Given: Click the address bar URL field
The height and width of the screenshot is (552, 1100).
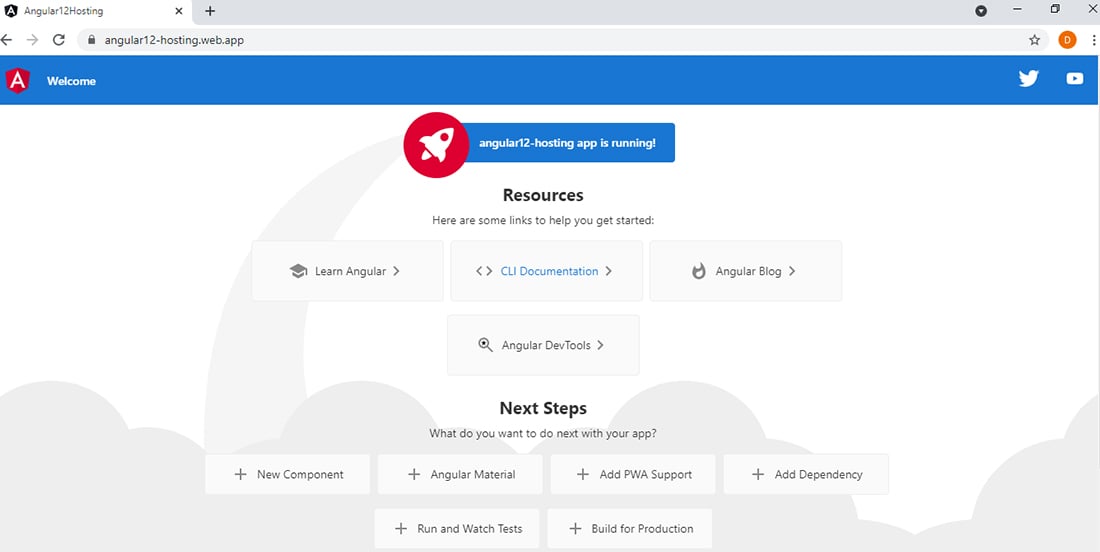Looking at the screenshot, I should [x=561, y=40].
